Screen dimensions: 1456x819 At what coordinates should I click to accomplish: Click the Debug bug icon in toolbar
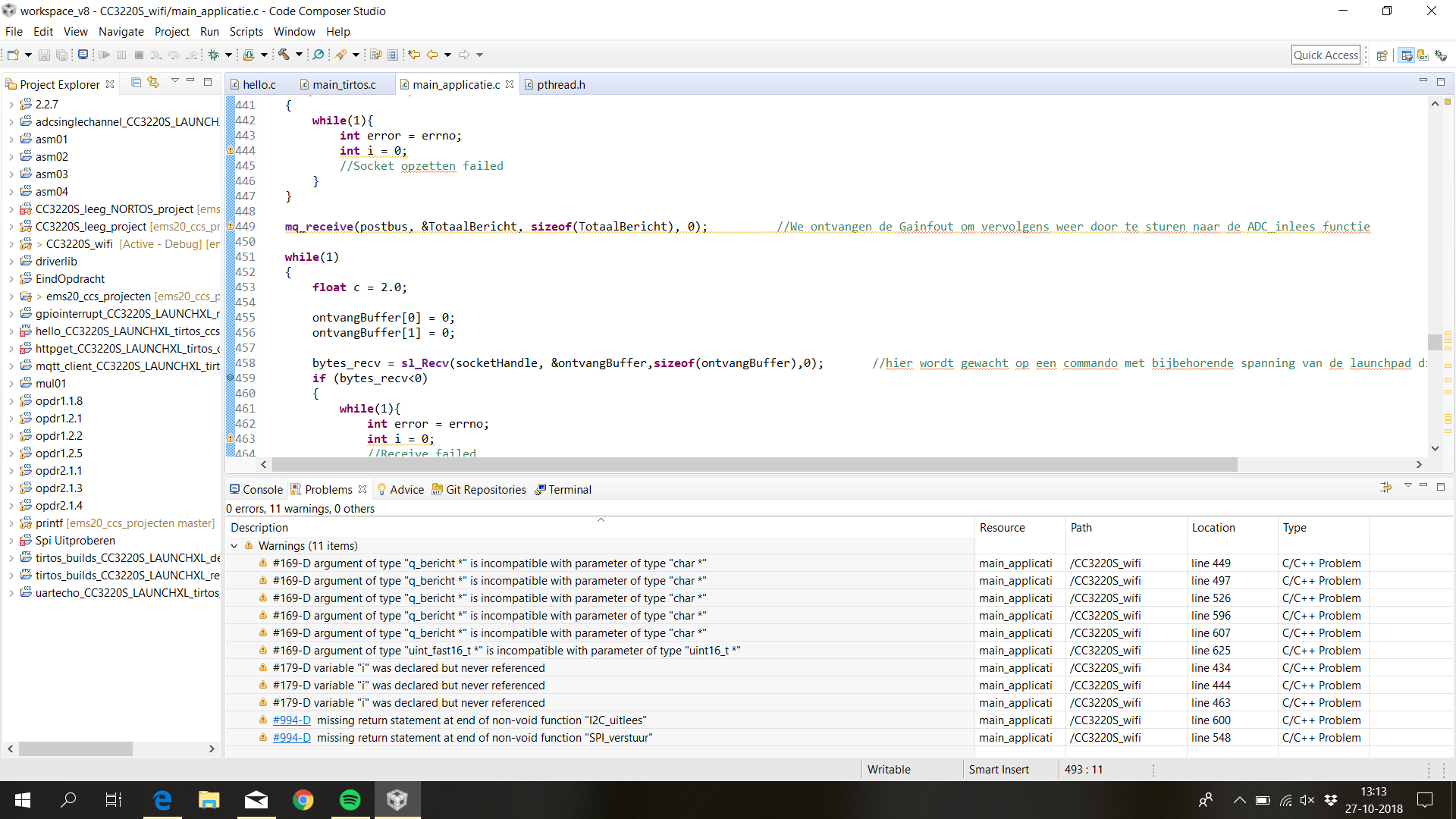coord(214,55)
